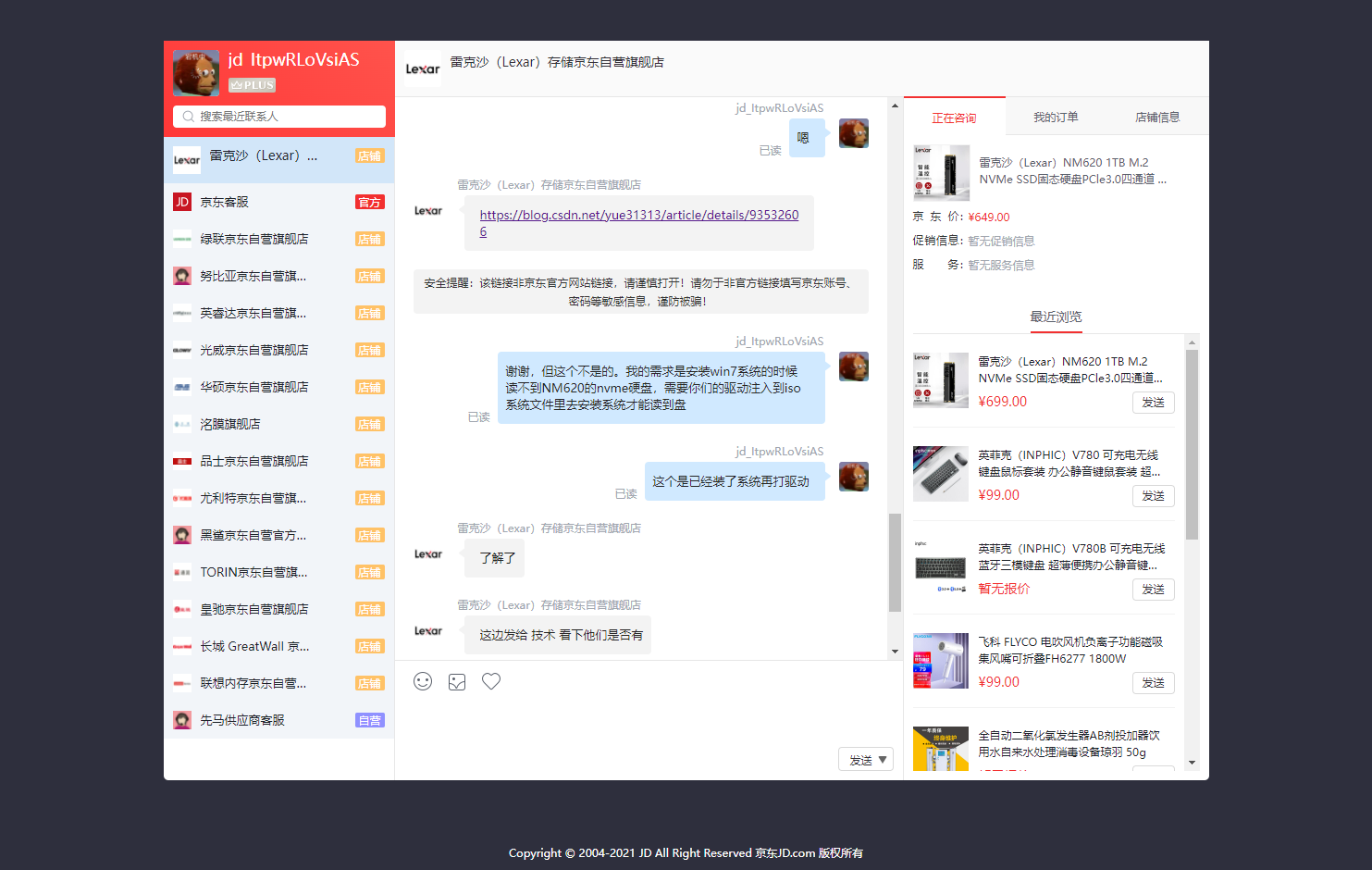
Task: Click chat scrollbar up arrow
Action: [895, 106]
